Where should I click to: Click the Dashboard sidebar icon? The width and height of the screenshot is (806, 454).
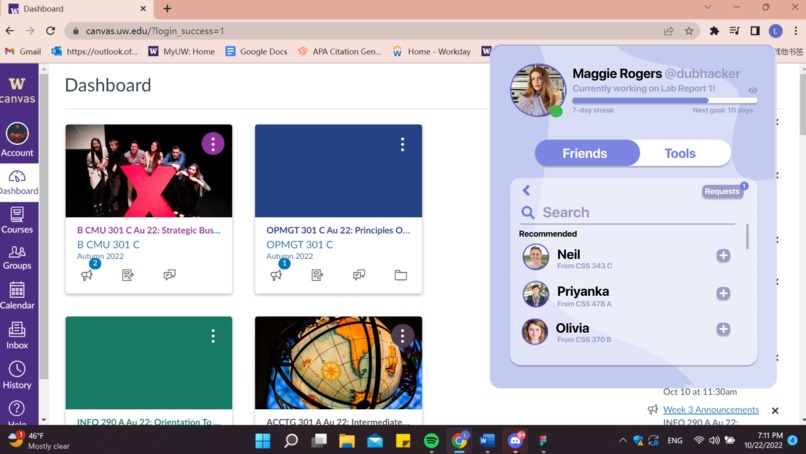coord(19,183)
